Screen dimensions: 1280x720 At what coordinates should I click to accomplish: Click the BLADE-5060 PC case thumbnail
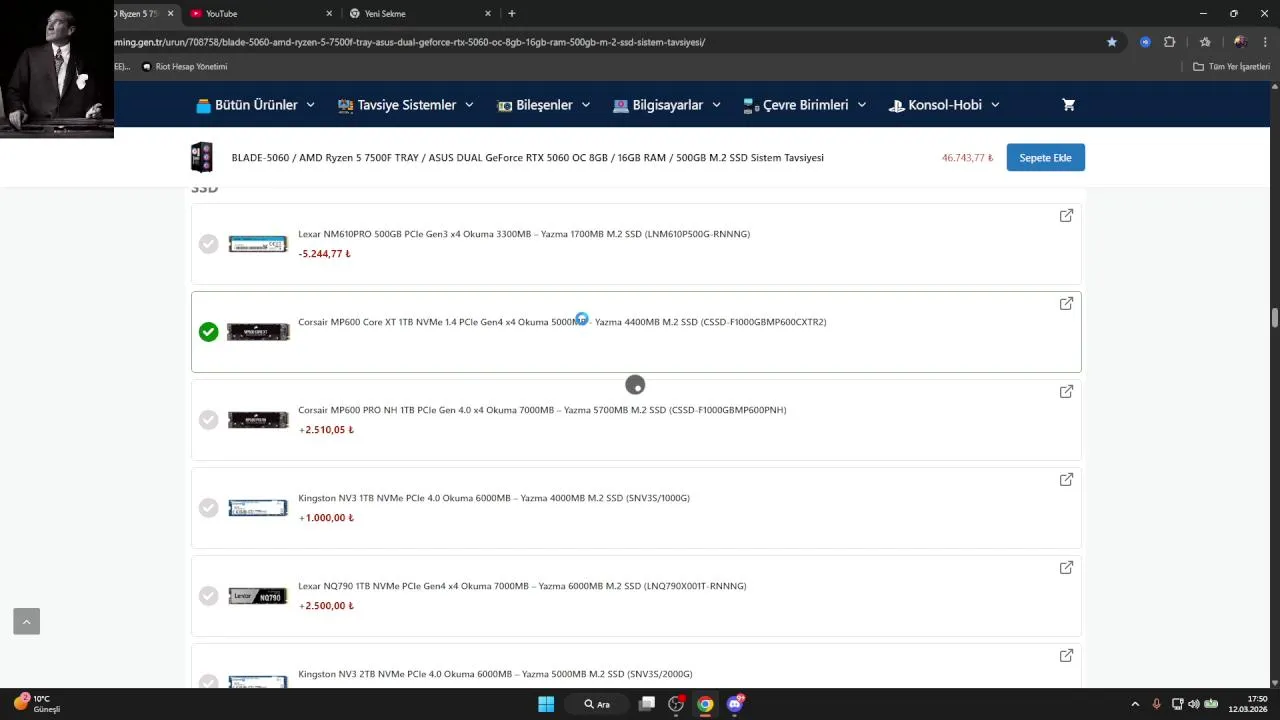[202, 158]
